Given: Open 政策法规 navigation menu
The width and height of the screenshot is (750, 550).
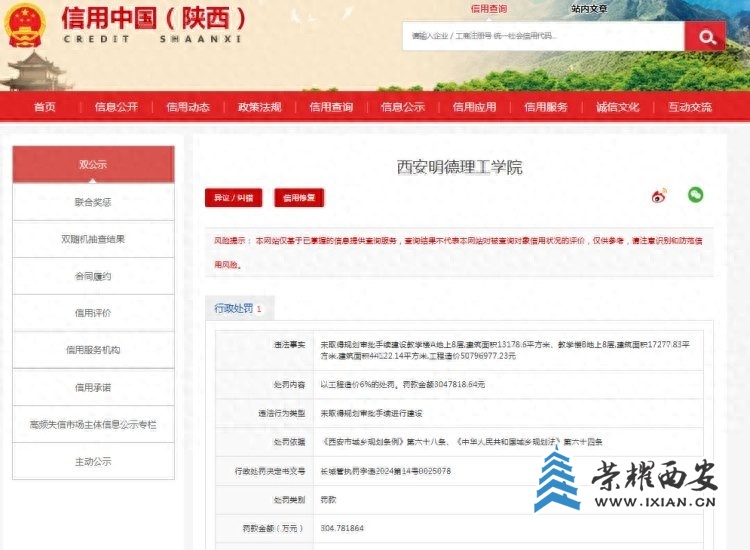Looking at the screenshot, I should point(260,107).
